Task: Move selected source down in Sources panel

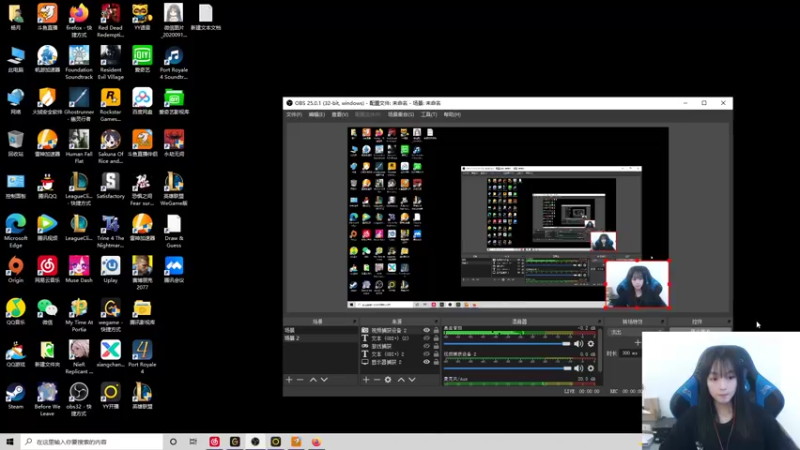Action: [412, 380]
